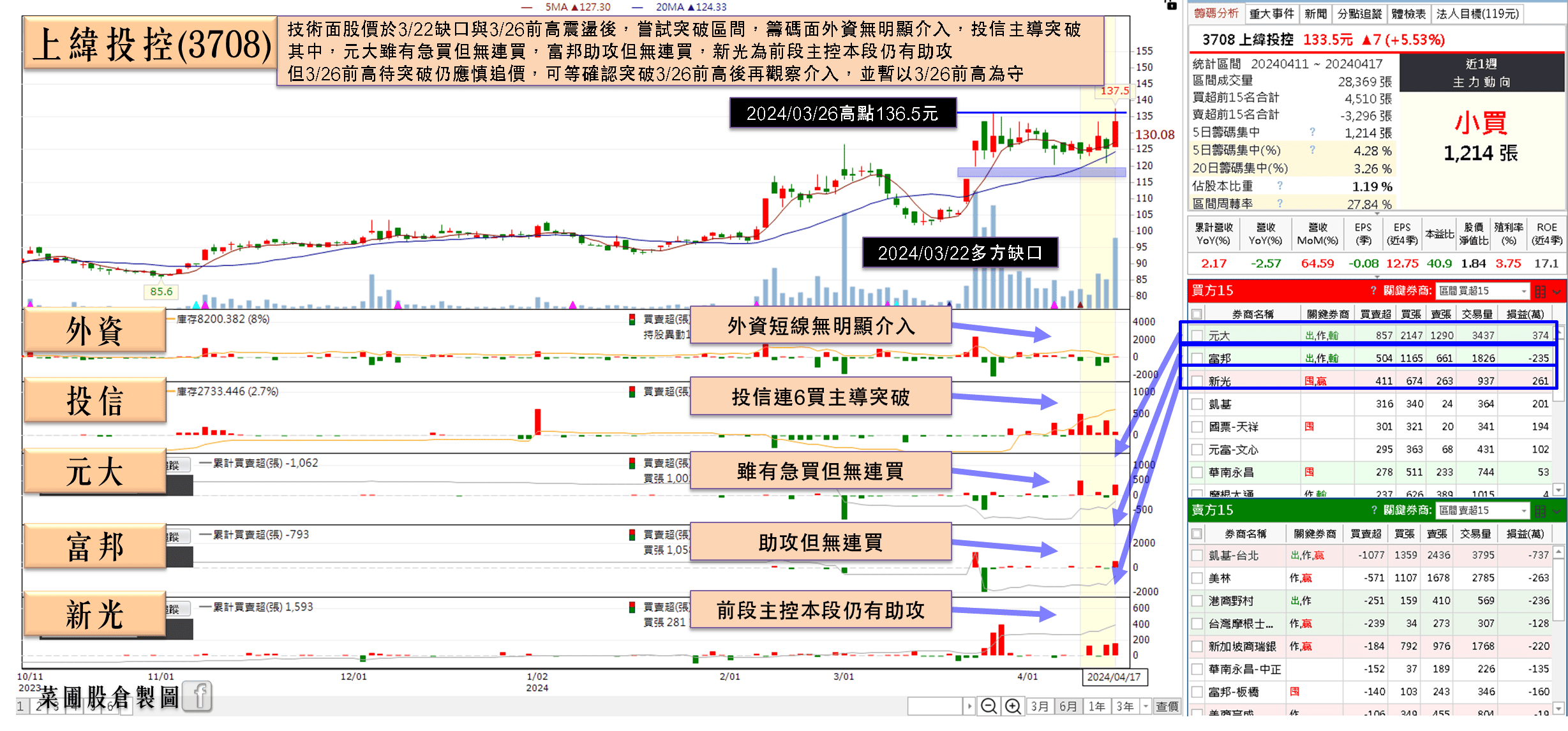Click the 3708 上緯投控 stock title
Screen dimensions: 1568x731
point(1248,40)
